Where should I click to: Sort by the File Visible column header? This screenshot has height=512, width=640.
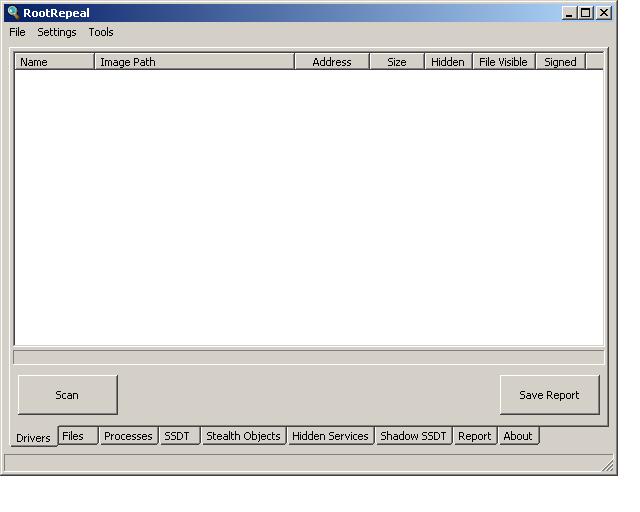pyautogui.click(x=504, y=62)
